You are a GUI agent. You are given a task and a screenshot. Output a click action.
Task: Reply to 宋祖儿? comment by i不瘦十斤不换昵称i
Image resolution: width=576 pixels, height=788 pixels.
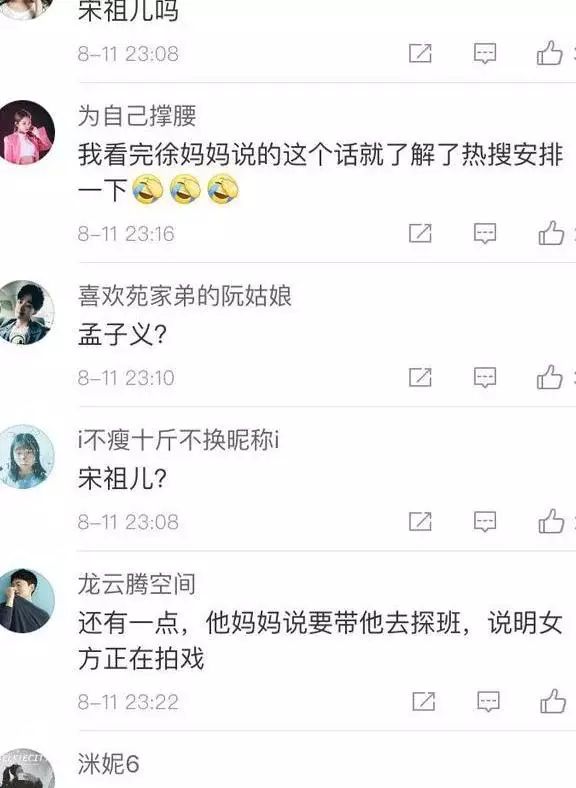click(485, 522)
